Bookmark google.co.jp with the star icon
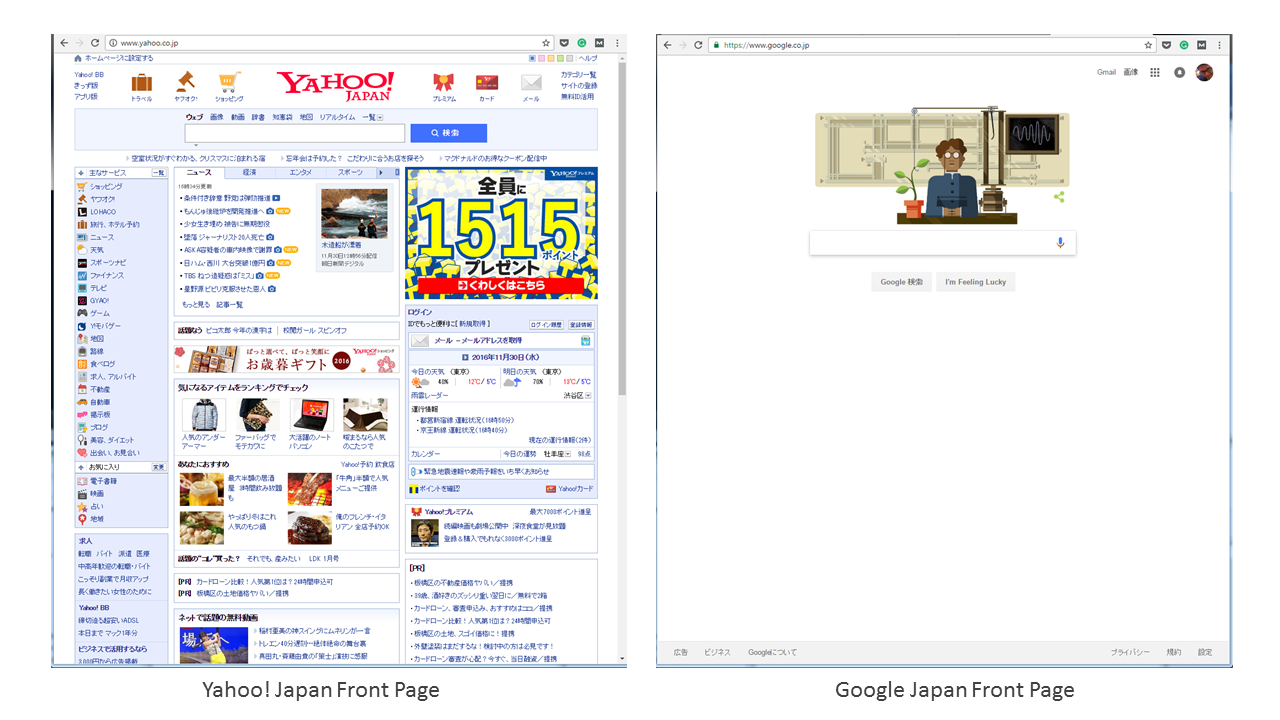The width and height of the screenshot is (1280, 720). click(x=1149, y=45)
